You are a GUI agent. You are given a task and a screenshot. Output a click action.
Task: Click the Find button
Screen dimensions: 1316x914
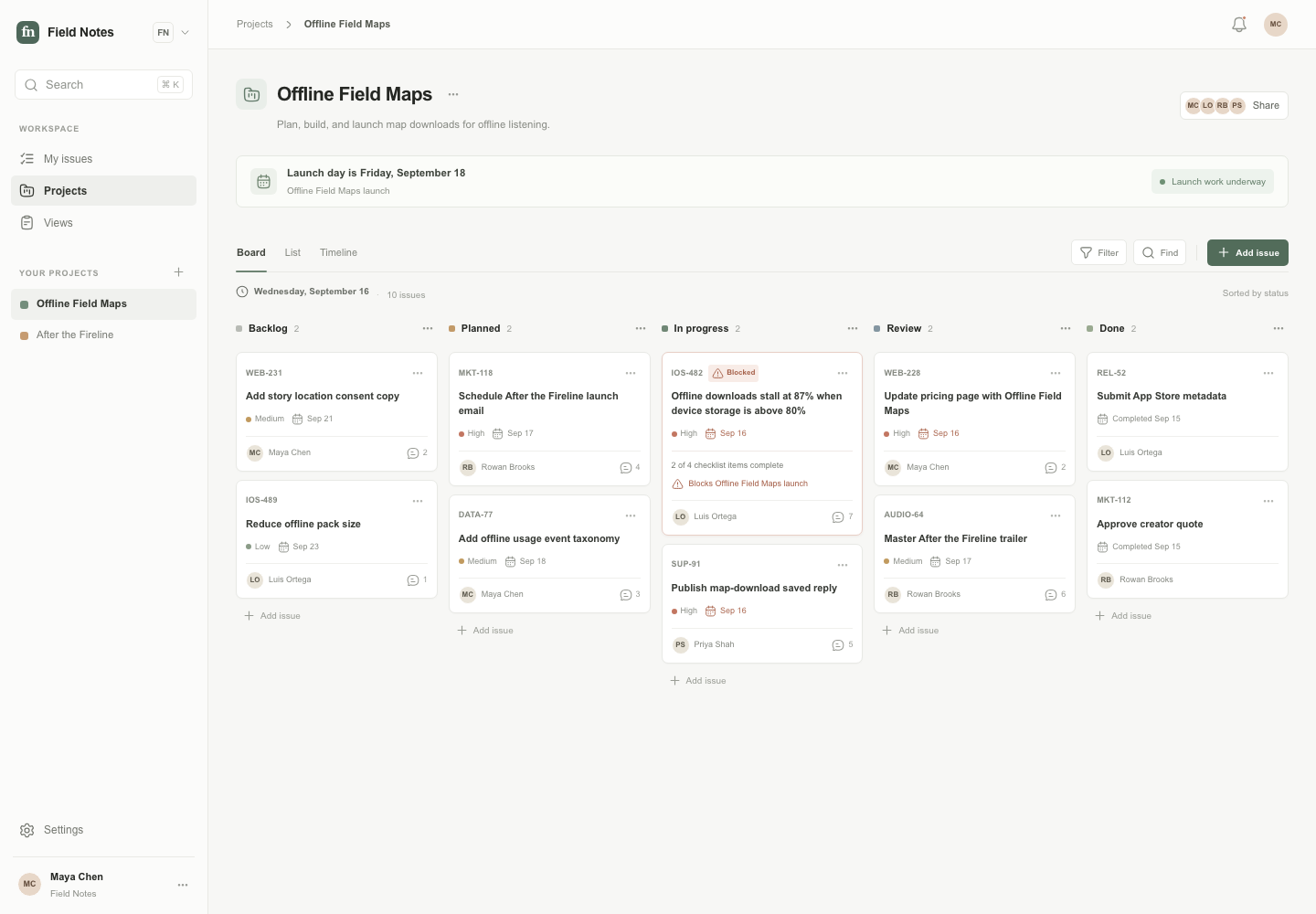point(1160,252)
